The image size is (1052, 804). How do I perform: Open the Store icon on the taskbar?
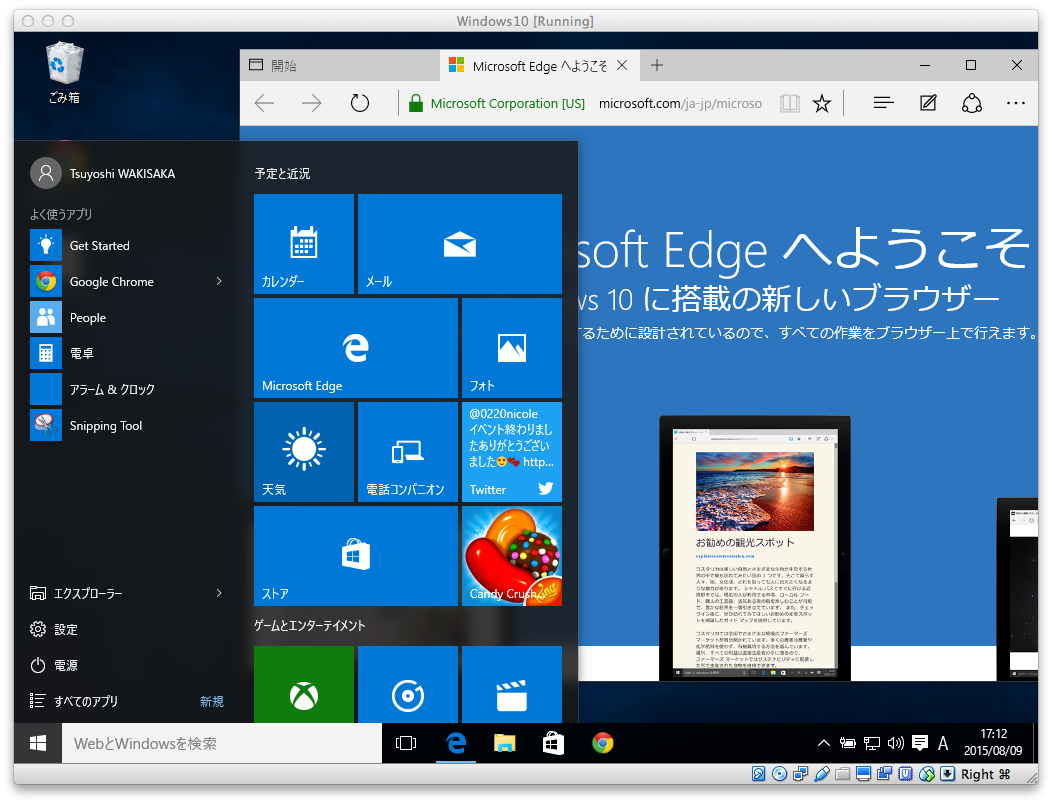(x=554, y=743)
